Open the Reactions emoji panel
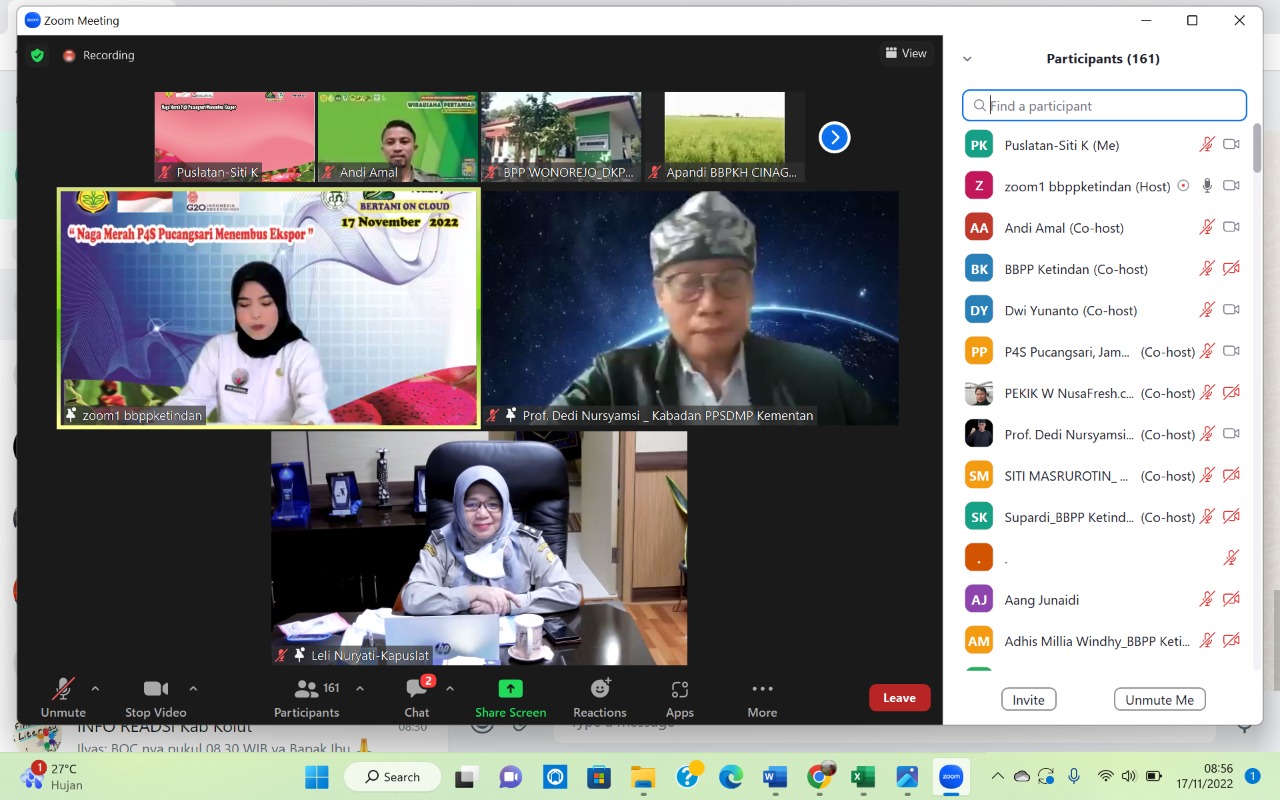The width and height of the screenshot is (1280, 800). click(x=600, y=697)
